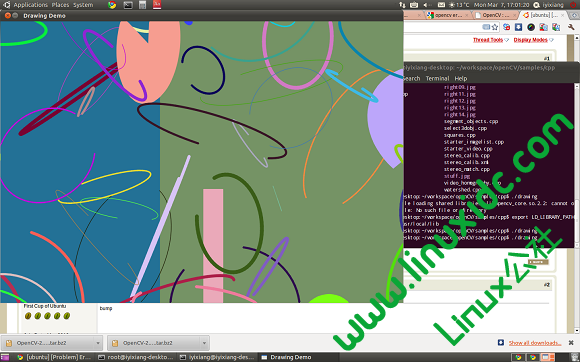Click the Show desktop button in bottom panel

pyautogui.click(x=4, y=357)
